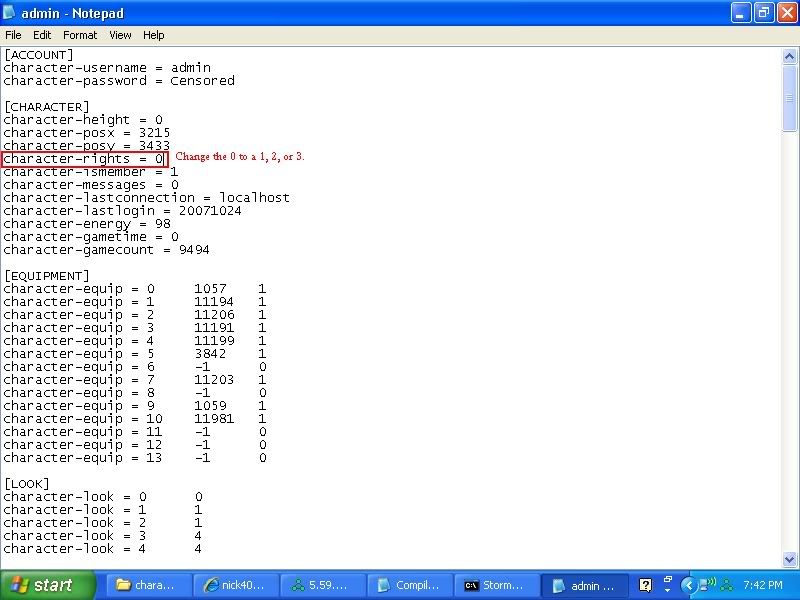Click the scrollbar down arrow
Screen dimensions: 800x600
tap(789, 559)
